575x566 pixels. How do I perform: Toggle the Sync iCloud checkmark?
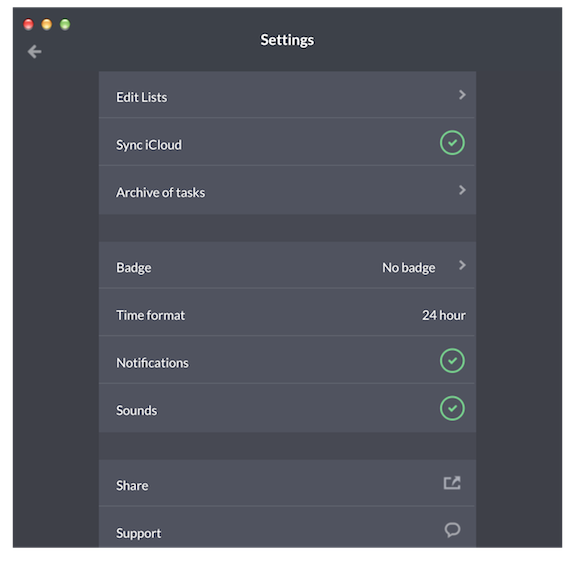(452, 143)
